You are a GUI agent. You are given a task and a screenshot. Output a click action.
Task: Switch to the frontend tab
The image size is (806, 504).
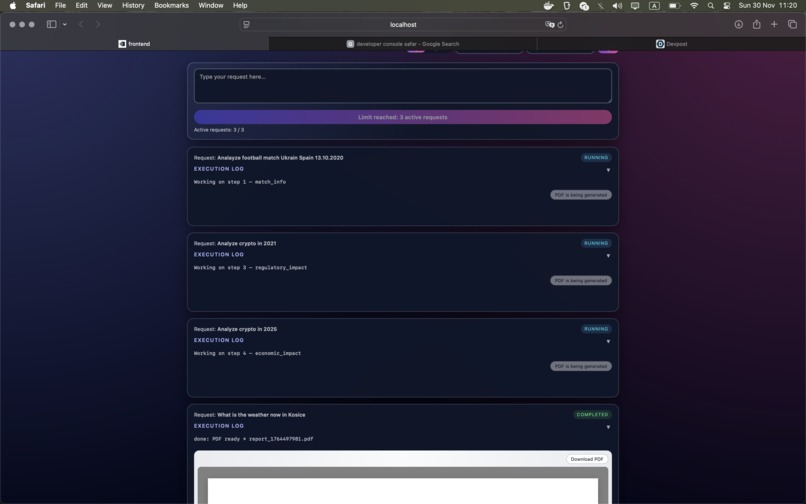click(134, 44)
